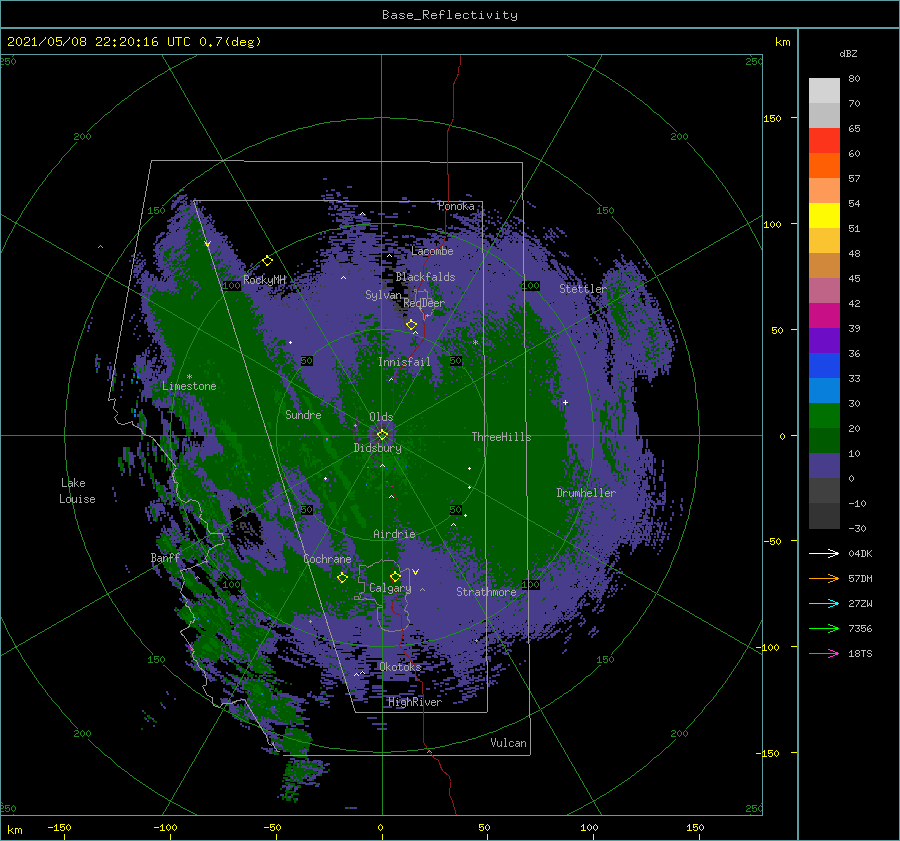Click the Banff label on map
The image size is (900, 841).
point(165,557)
